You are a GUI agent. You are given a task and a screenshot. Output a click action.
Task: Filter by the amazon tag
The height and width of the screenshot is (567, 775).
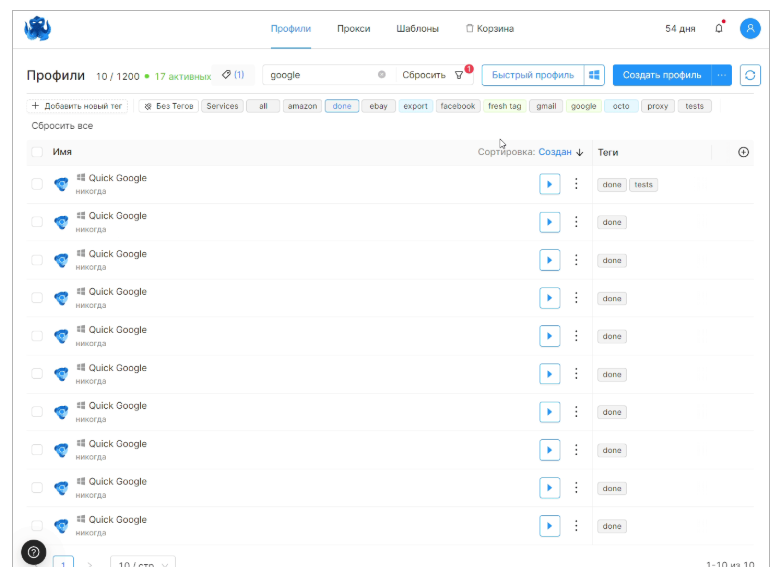click(x=302, y=106)
